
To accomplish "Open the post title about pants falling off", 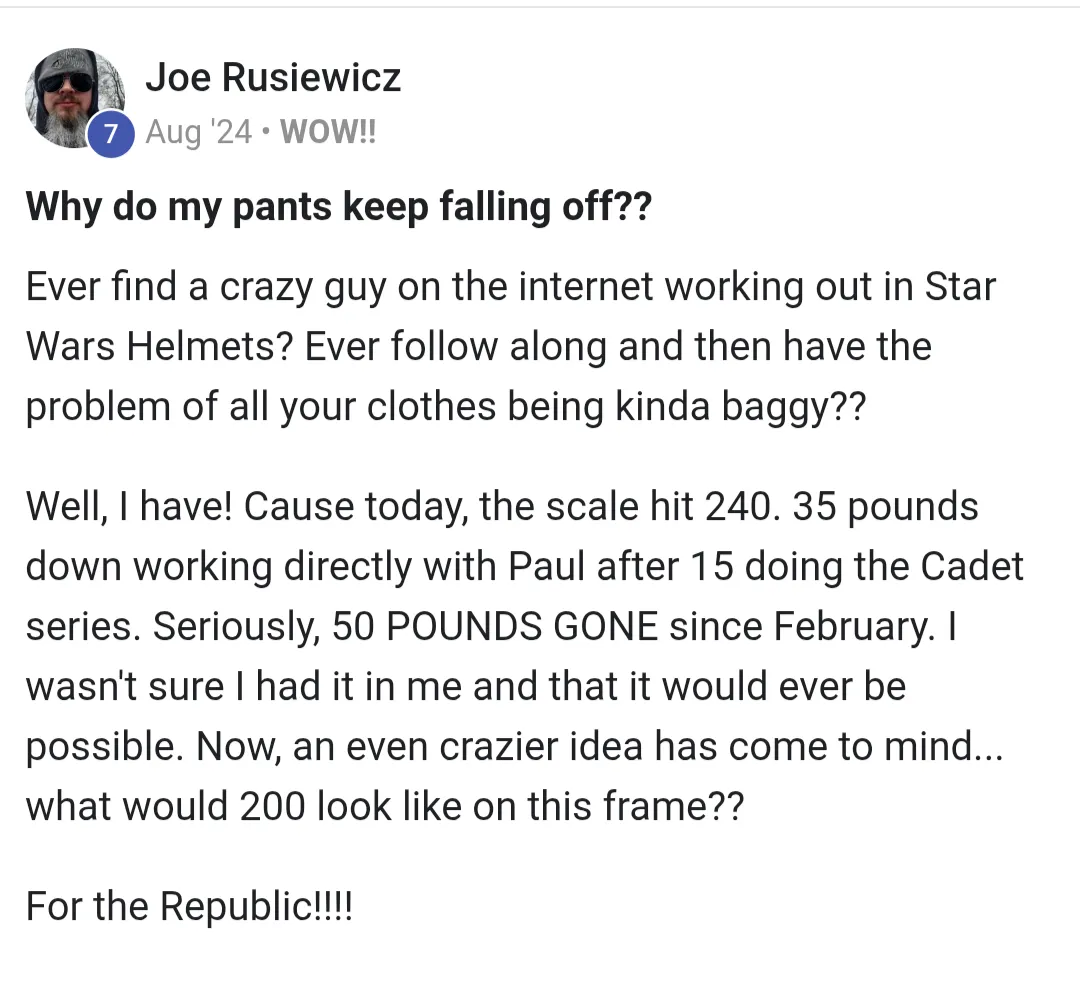I will (x=338, y=206).
